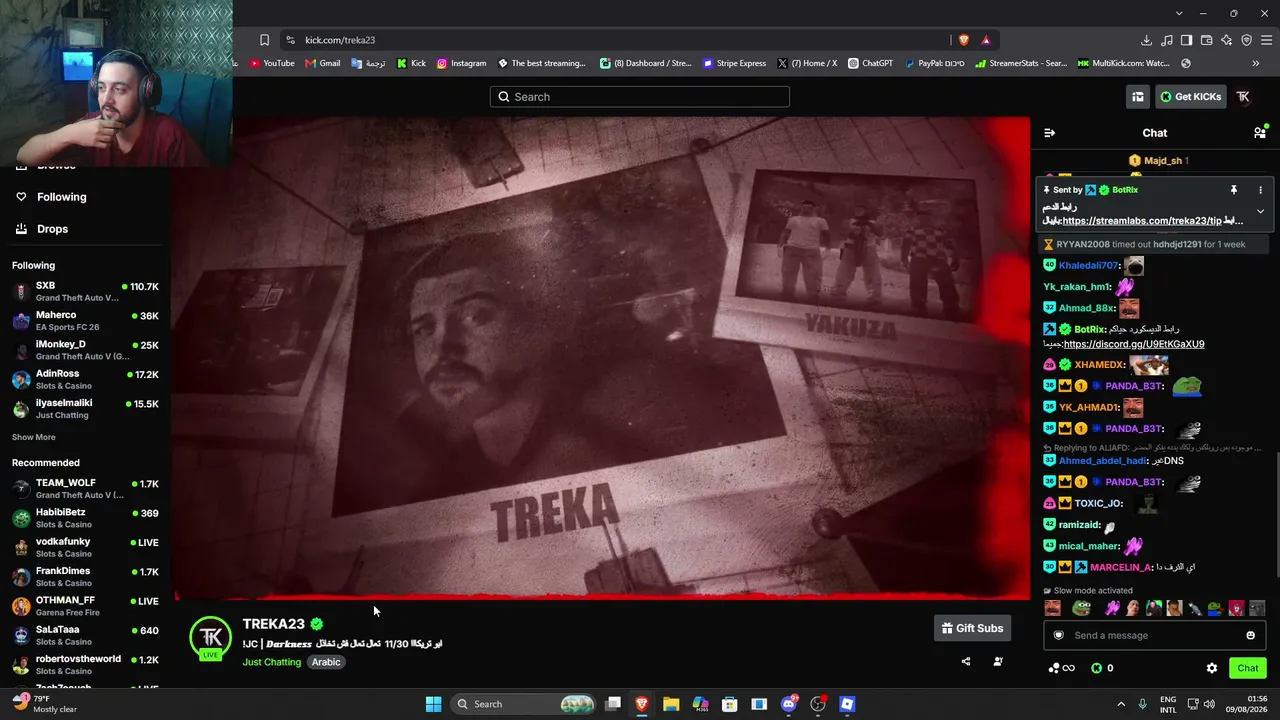Open pinned message three-dot options
This screenshot has height=720, width=1280.
pyautogui.click(x=1260, y=190)
